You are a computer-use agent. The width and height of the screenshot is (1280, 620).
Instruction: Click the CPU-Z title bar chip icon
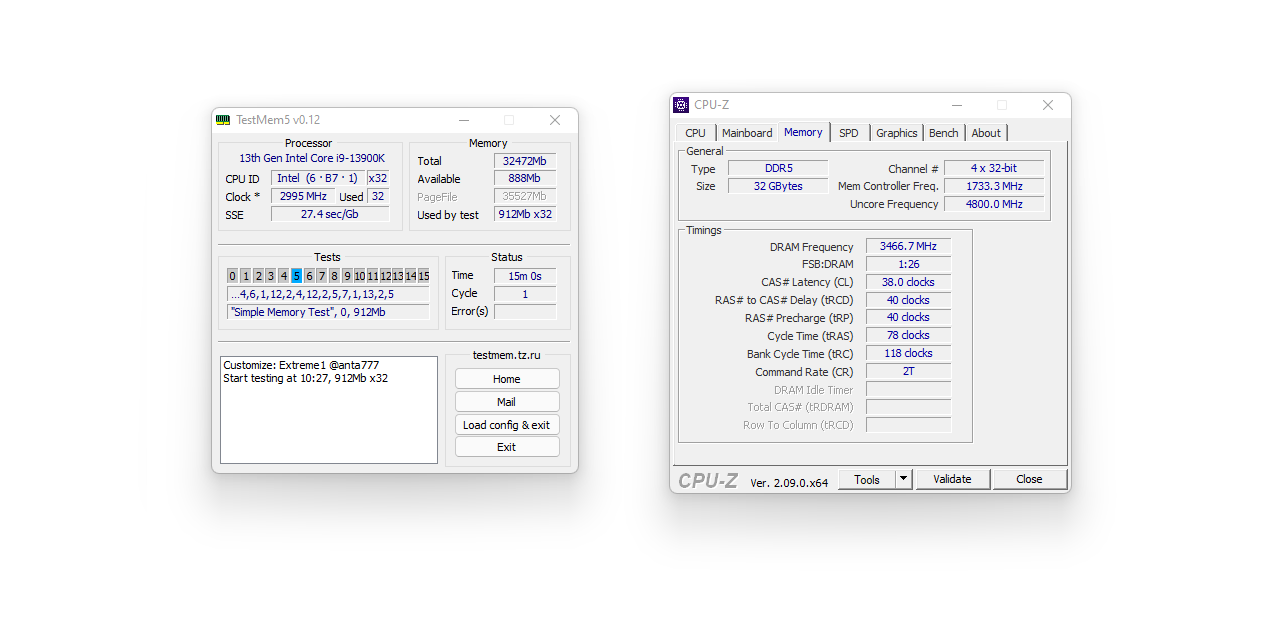point(681,105)
